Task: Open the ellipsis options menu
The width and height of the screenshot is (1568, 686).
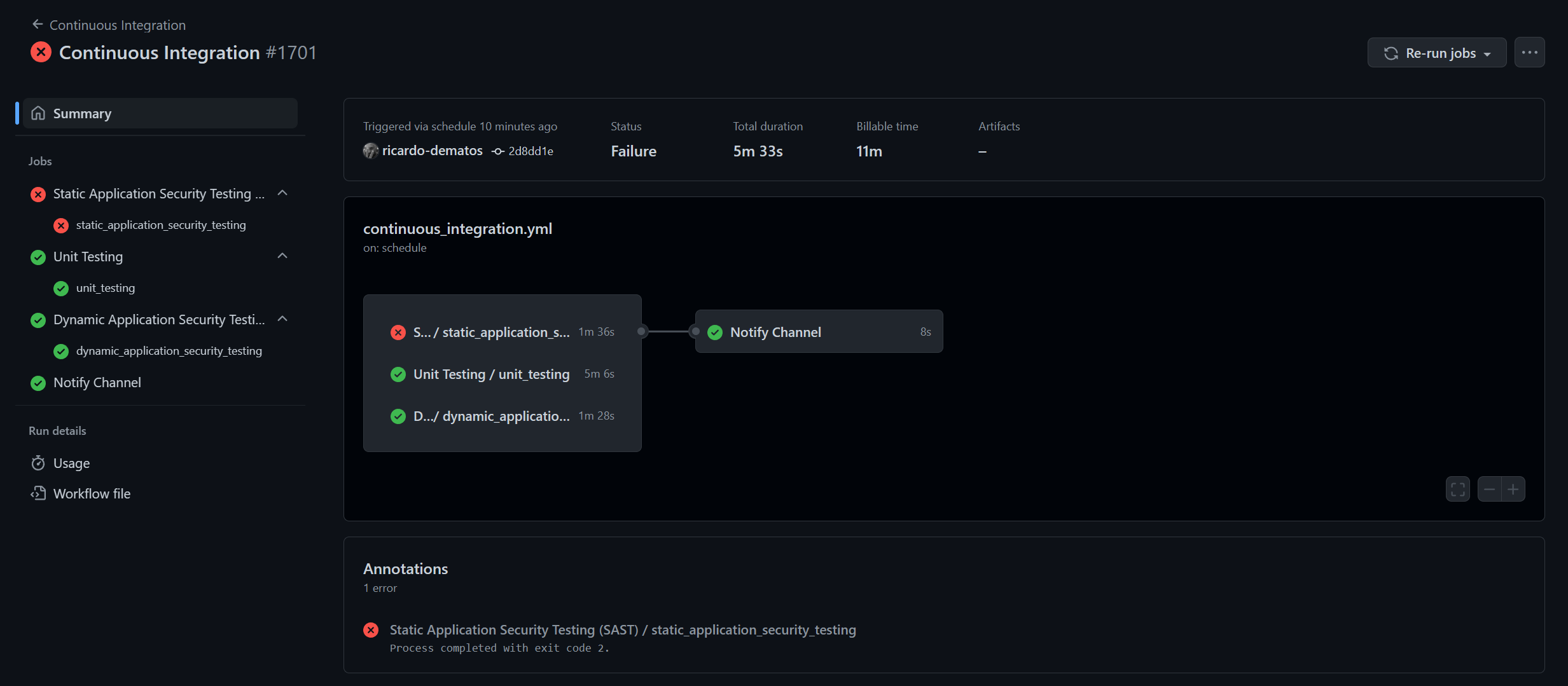Action: pyautogui.click(x=1529, y=51)
